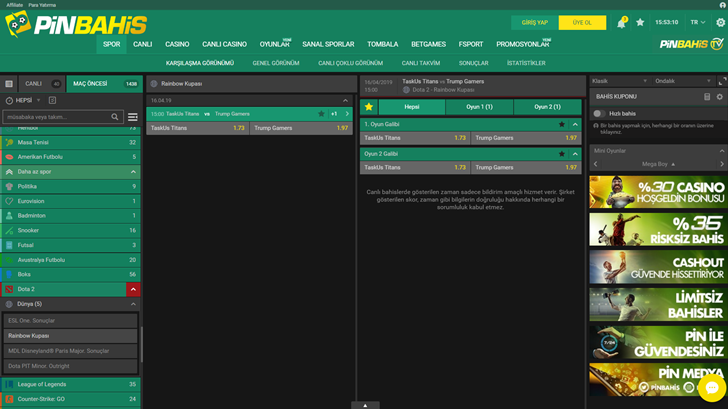The width and height of the screenshot is (728, 409).
Task: Expand bet slip fullscreen icon
Action: (x=722, y=81)
